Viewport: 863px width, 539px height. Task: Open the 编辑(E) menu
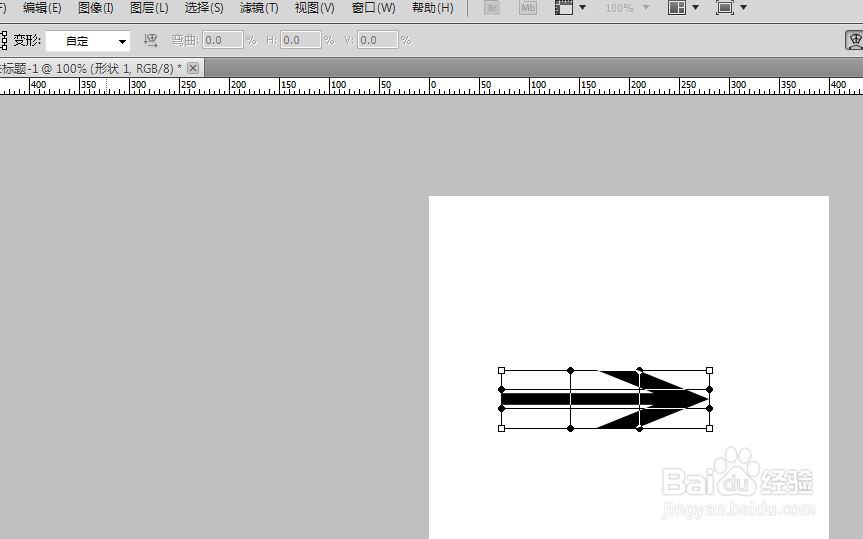click(42, 8)
